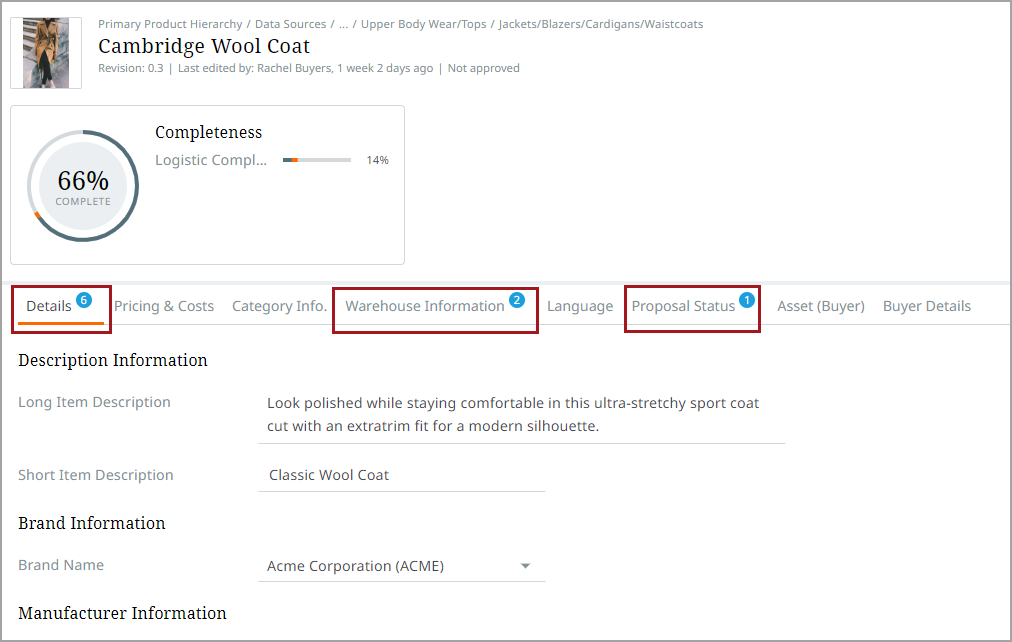The width and height of the screenshot is (1012, 642).
Task: Click the Logistic Completeness progress bar
Action: point(317,160)
